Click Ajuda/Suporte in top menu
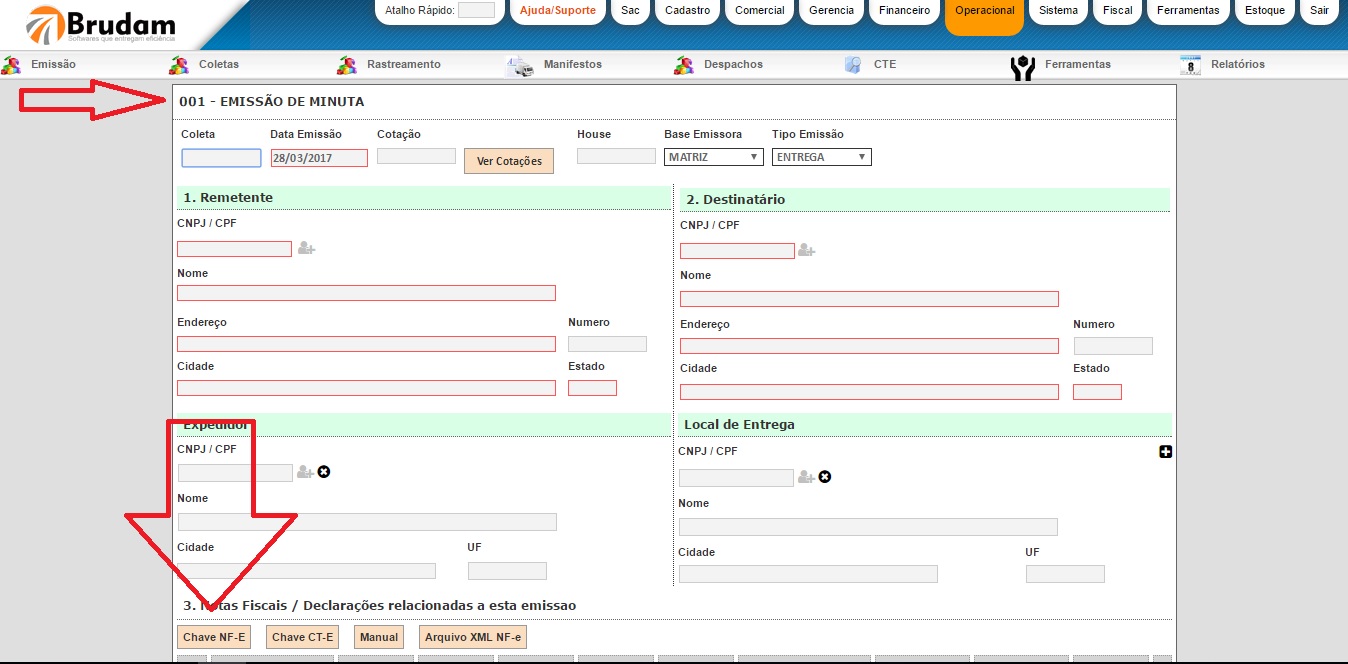Image resolution: width=1348 pixels, height=664 pixels. click(x=557, y=11)
